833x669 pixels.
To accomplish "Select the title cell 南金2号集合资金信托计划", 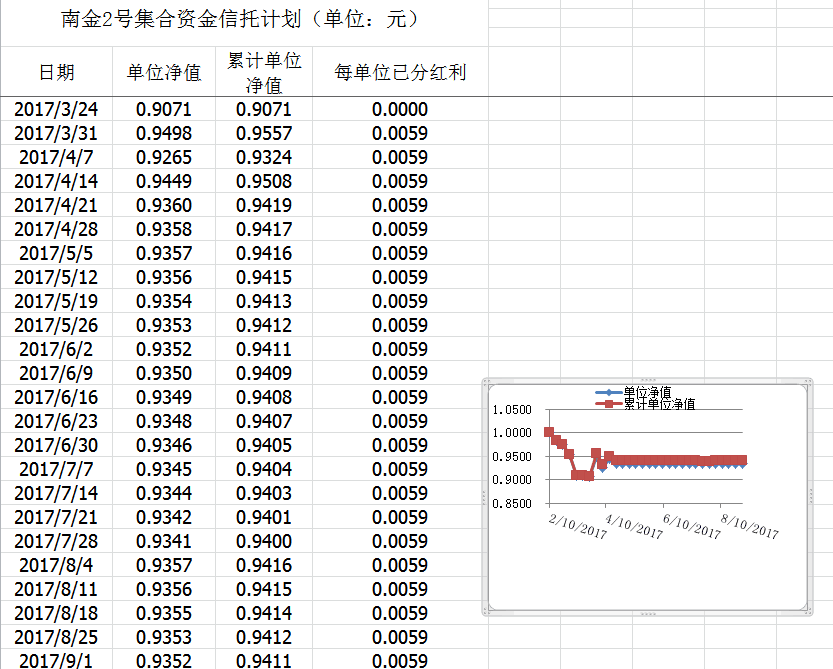I will pos(244,20).
